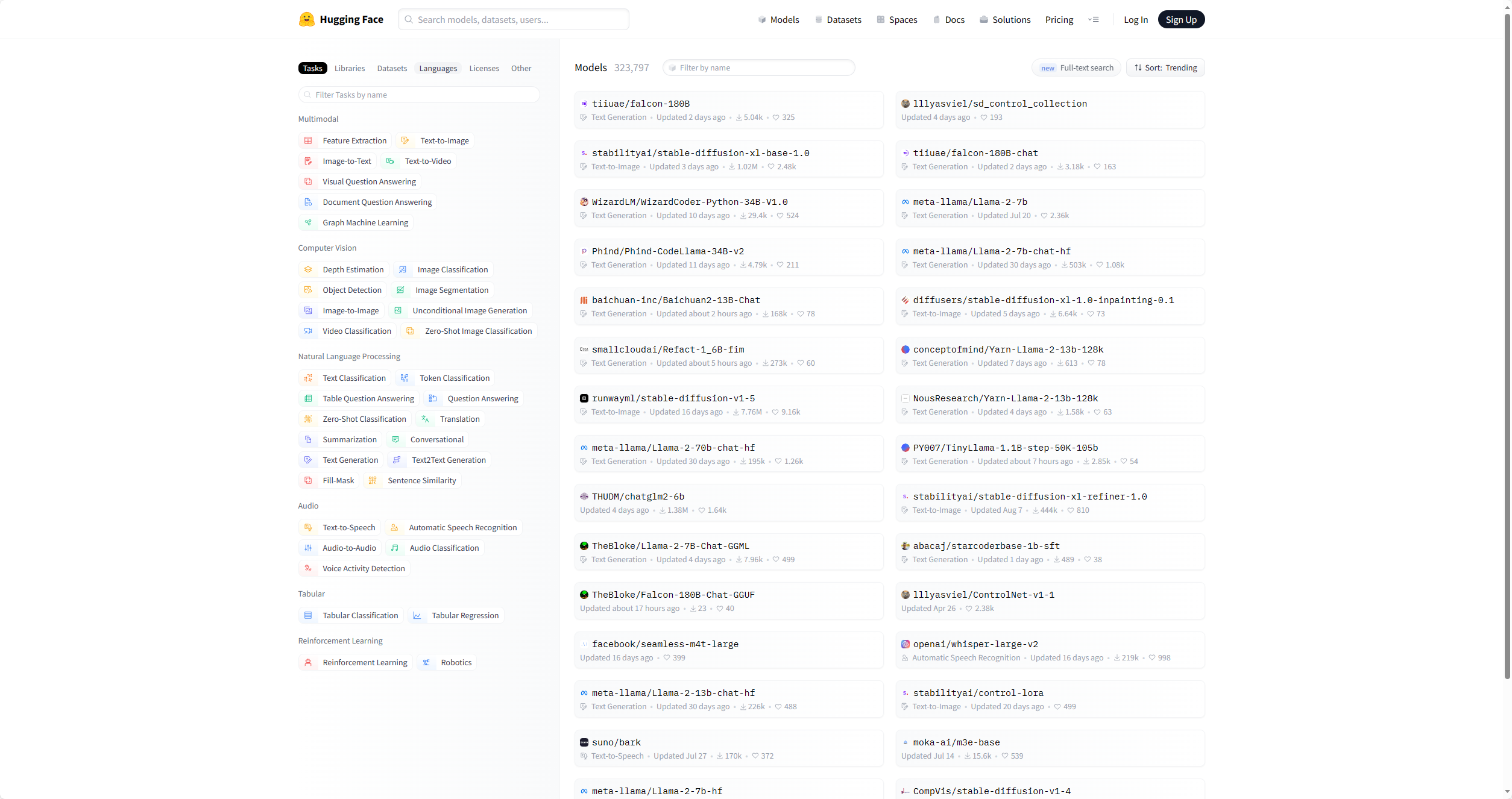Open the Licenses tab
Image resolution: width=1512 pixels, height=799 pixels.
point(484,68)
